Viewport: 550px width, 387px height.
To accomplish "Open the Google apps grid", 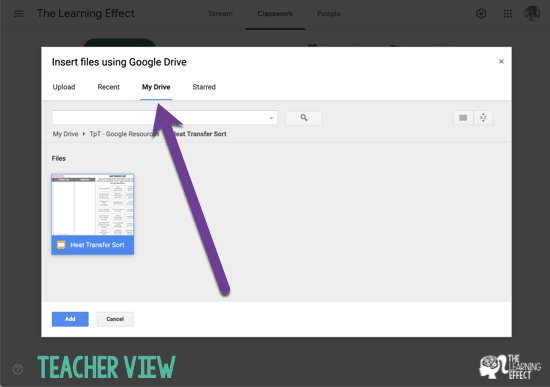I will [507, 14].
